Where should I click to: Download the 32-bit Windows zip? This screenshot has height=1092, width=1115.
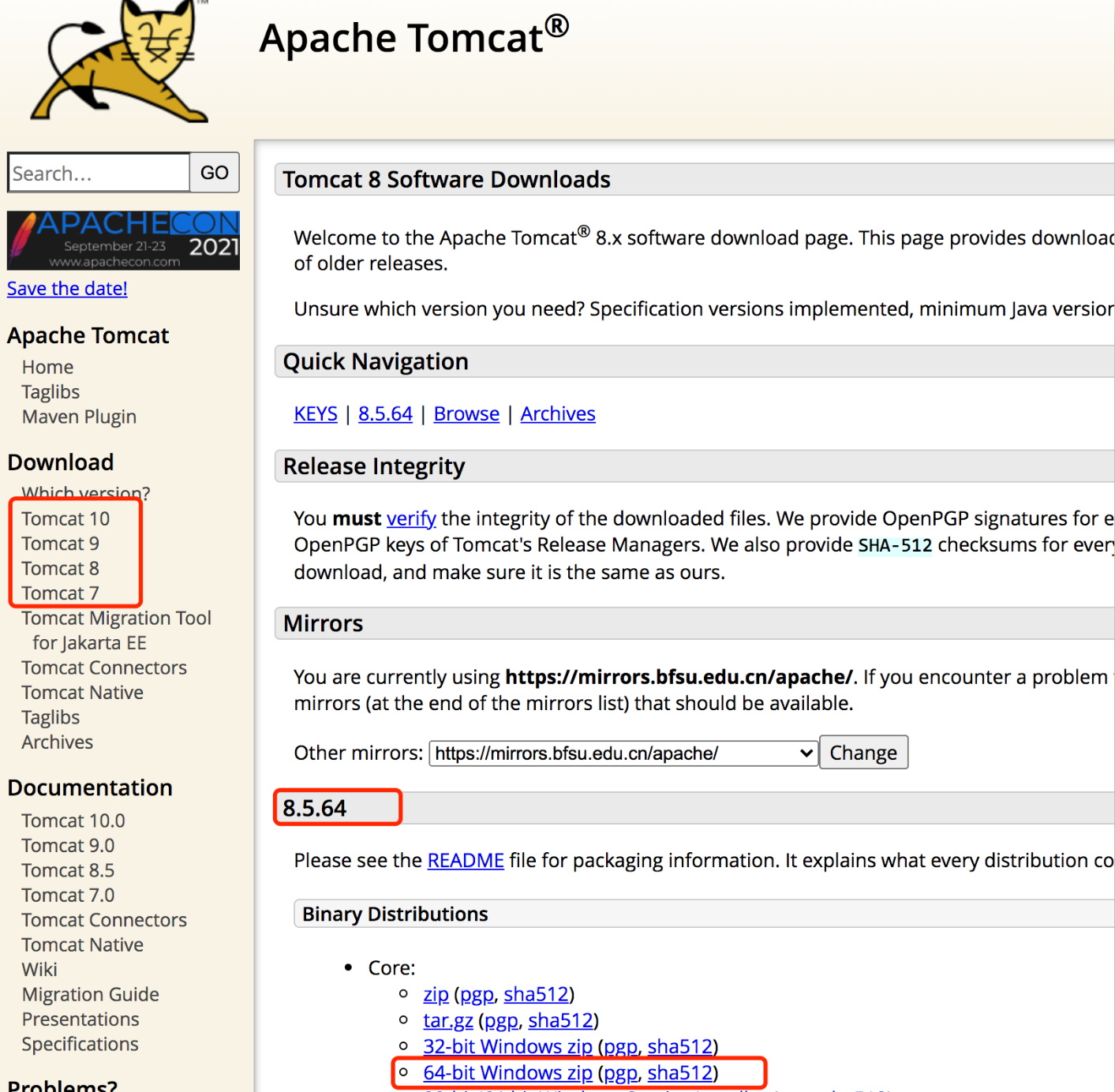point(507,1047)
